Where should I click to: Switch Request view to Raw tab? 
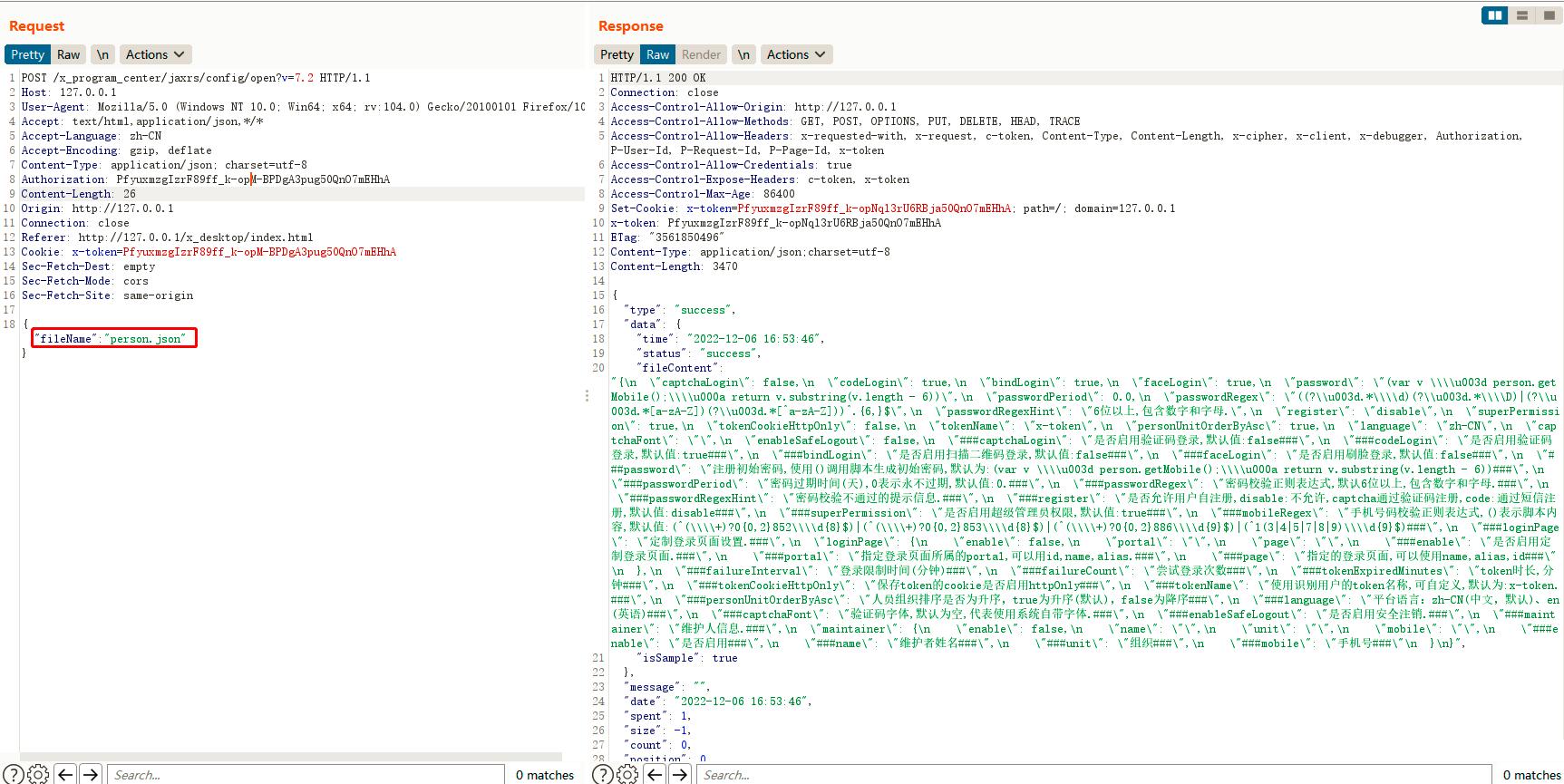pos(69,54)
